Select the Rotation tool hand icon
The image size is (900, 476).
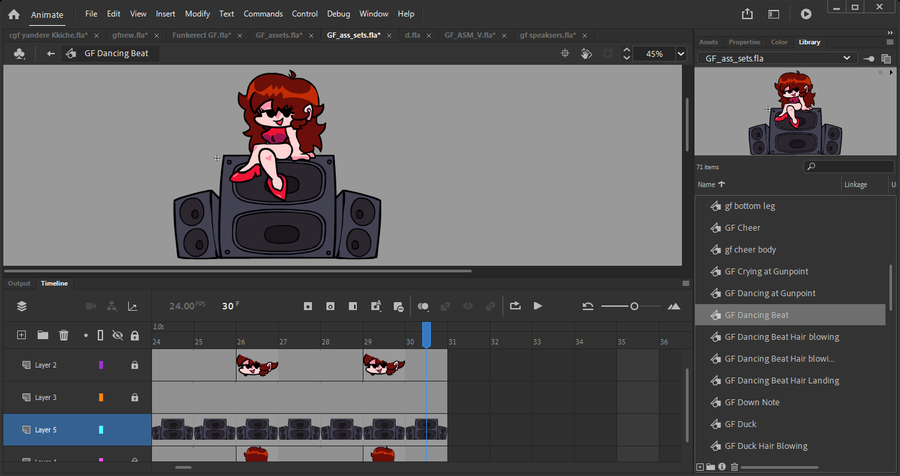[586, 53]
